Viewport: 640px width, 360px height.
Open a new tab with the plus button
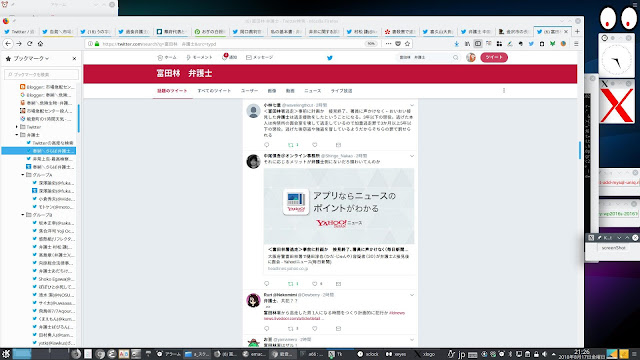point(577,31)
